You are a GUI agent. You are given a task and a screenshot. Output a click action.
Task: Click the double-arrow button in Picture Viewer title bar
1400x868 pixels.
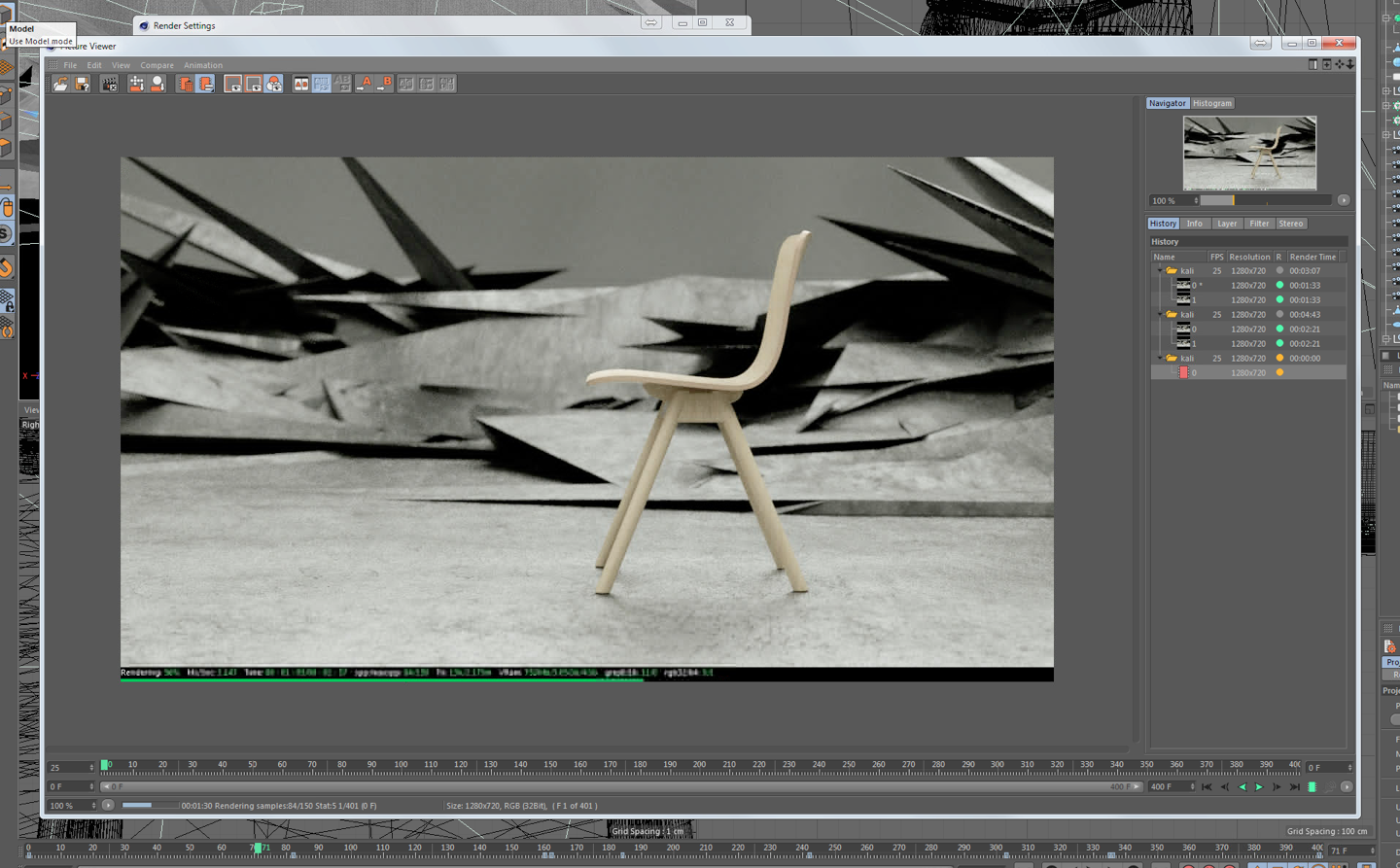coord(1261,43)
